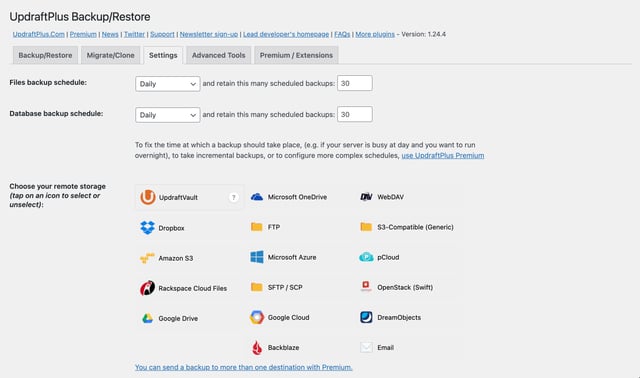Image resolution: width=640 pixels, height=378 pixels.
Task: Select the Backblaze flame icon
Action: coord(257,347)
